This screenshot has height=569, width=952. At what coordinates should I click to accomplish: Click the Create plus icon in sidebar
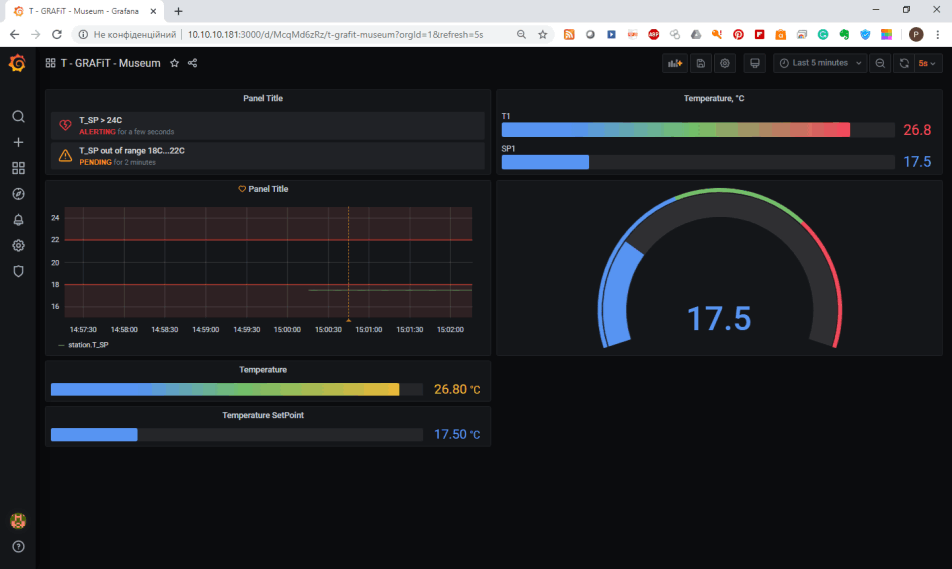pos(18,142)
